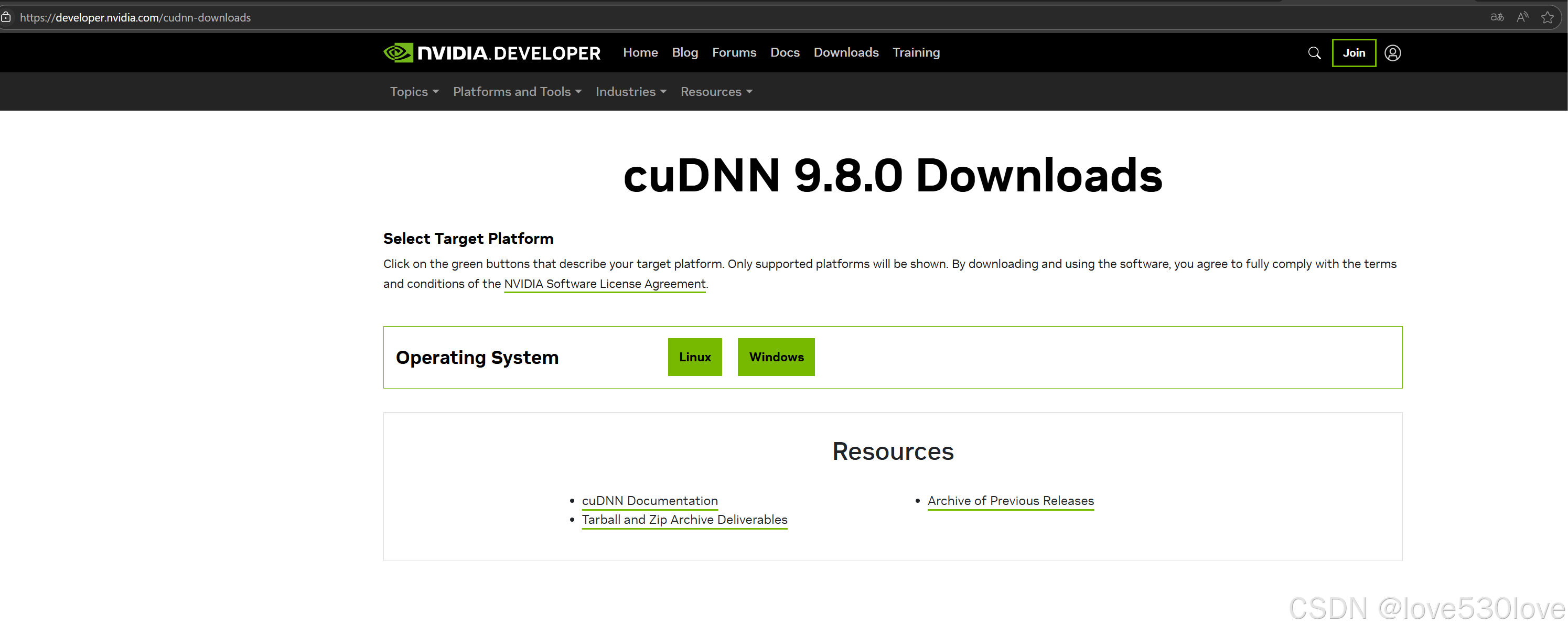
Task: View site info via lock icon
Action: pos(6,17)
